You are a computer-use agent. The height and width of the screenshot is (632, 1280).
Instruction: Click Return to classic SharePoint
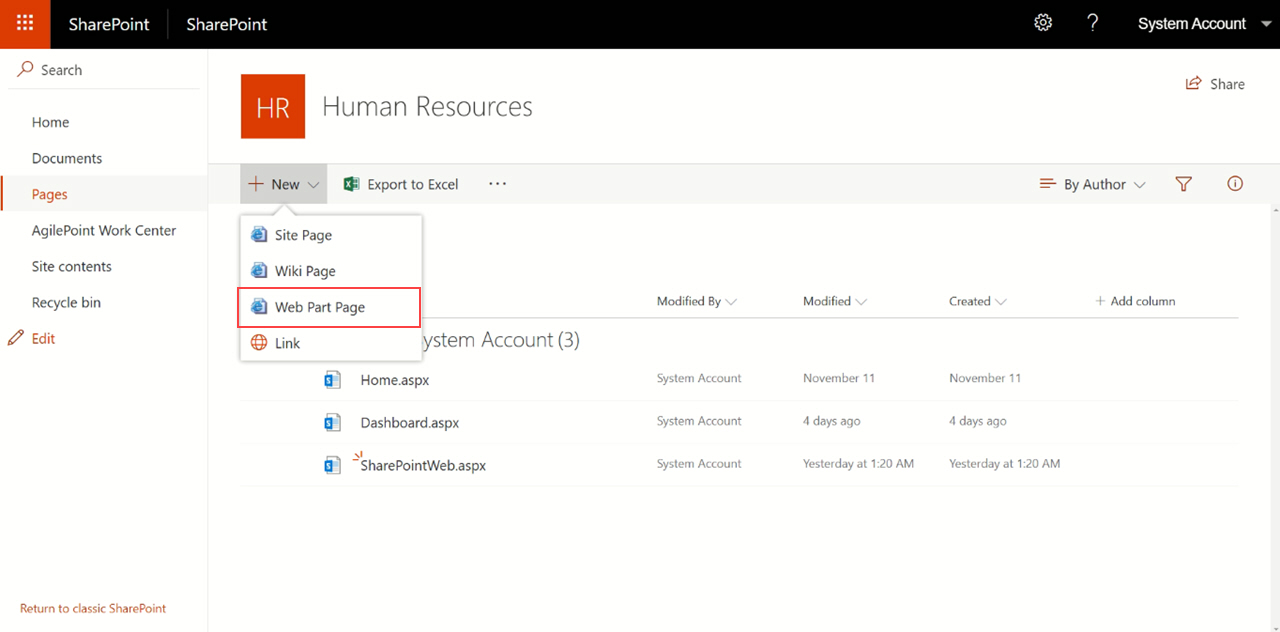(x=93, y=608)
